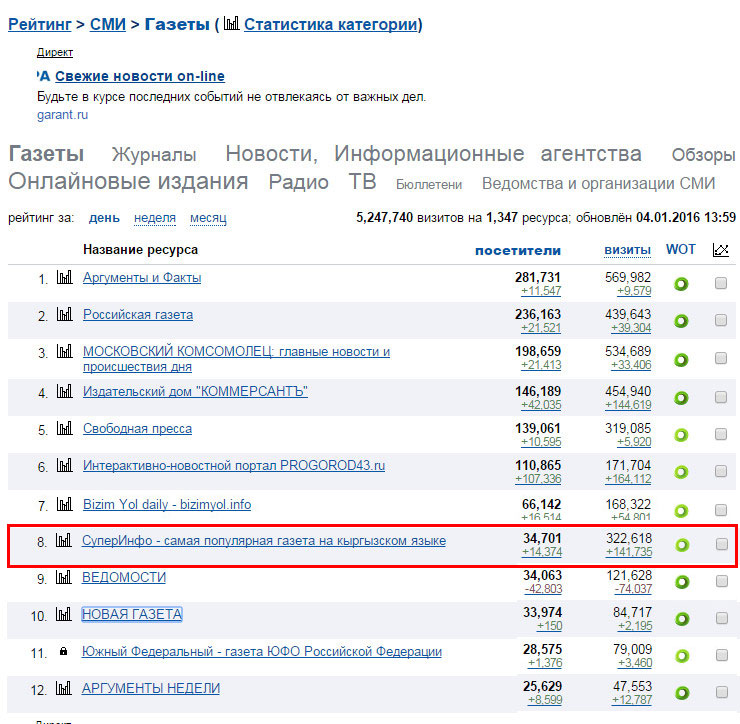The height and width of the screenshot is (724, 740).
Task: Tick the checkbox for Свободная пресса
Action: tap(721, 434)
